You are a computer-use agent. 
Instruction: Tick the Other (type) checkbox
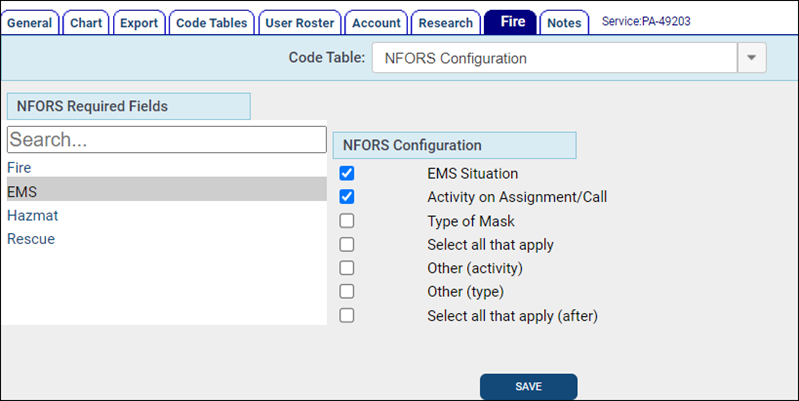pyautogui.click(x=347, y=291)
